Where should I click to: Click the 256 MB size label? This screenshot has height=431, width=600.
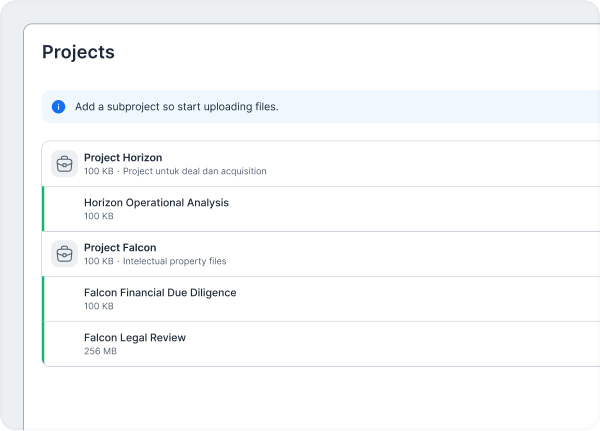[100, 351]
